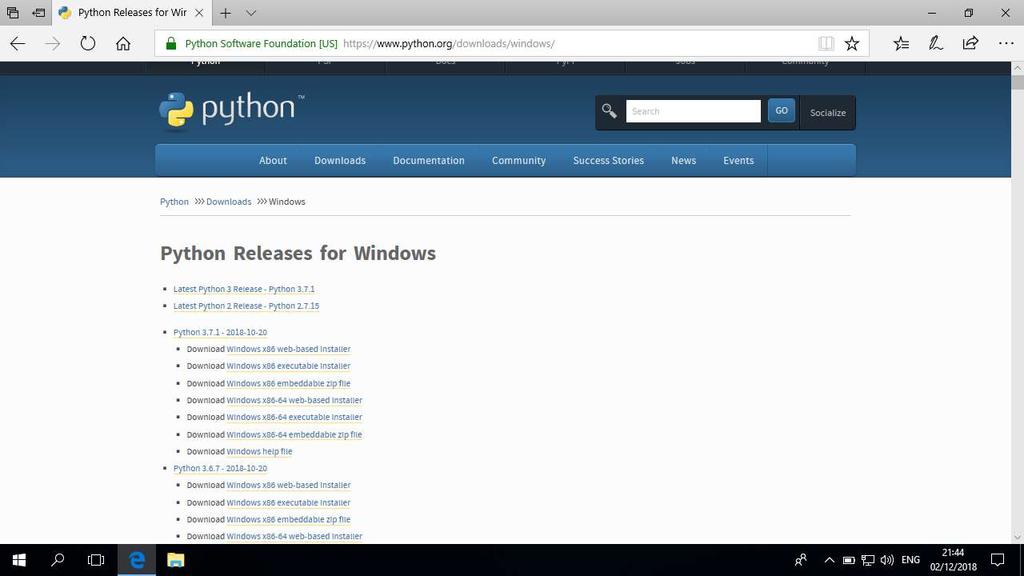Download 3.7.1 Windows x86-64 web-based installer

click(x=294, y=400)
